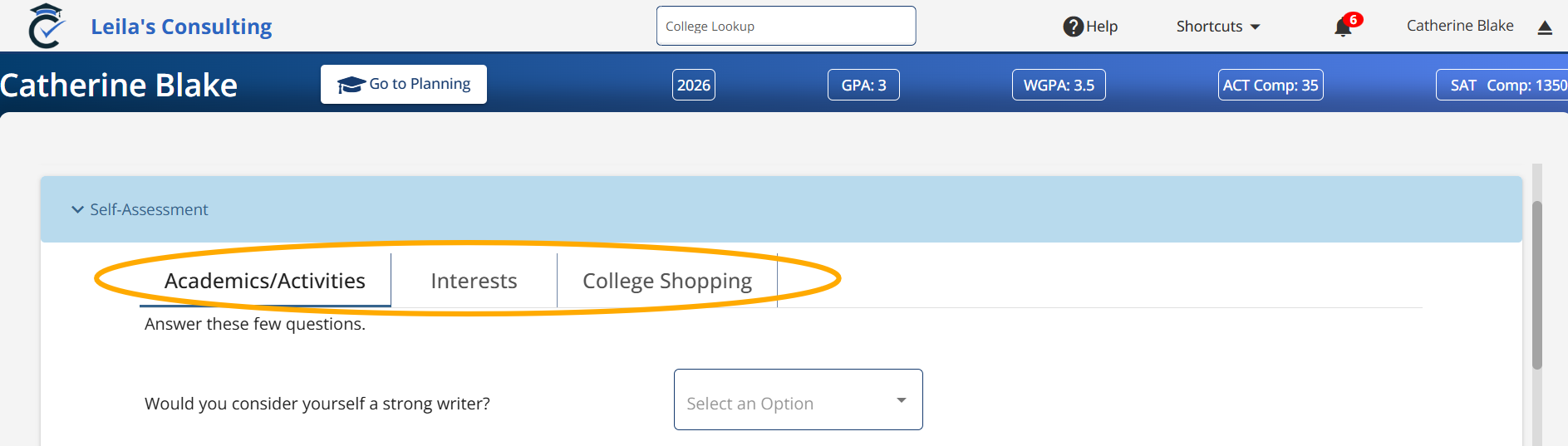This screenshot has width=1568, height=446.
Task: Open the strong writer Select an Option dropdown
Action: 798,399
